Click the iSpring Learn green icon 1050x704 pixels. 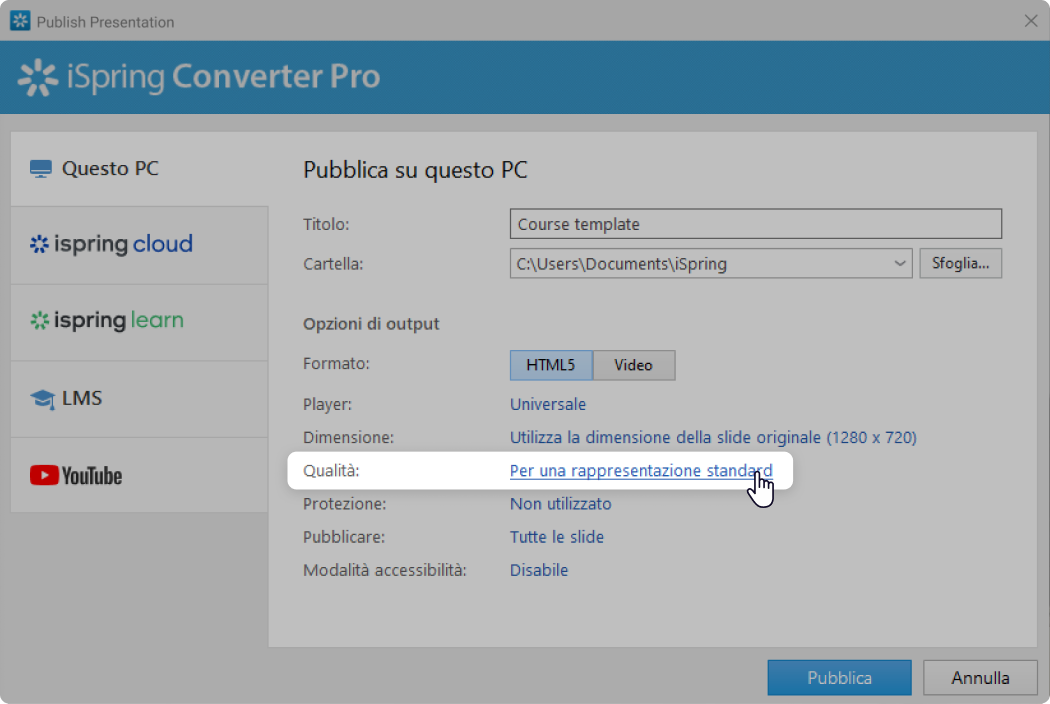pos(40,321)
